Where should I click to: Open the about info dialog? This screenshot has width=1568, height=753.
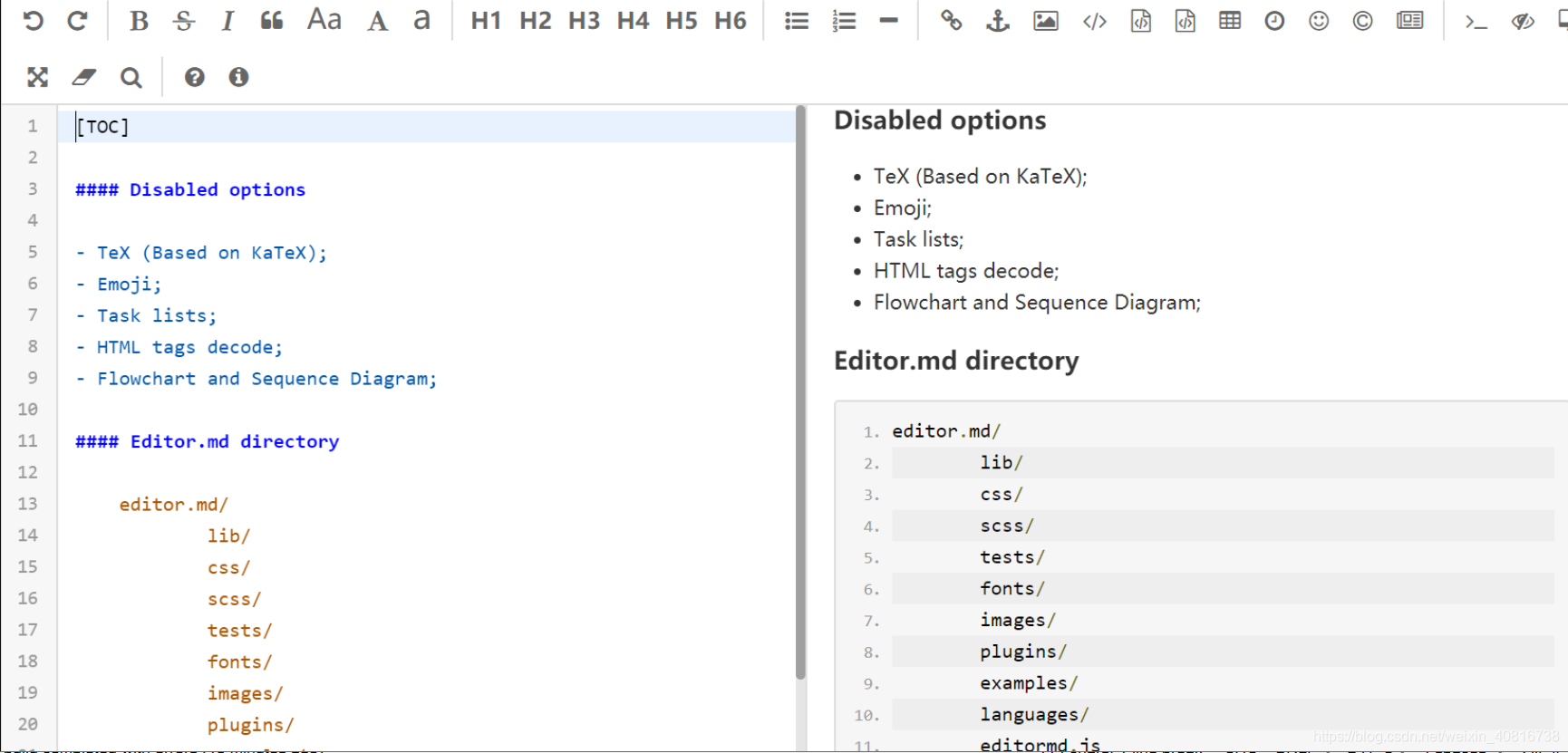click(x=238, y=77)
